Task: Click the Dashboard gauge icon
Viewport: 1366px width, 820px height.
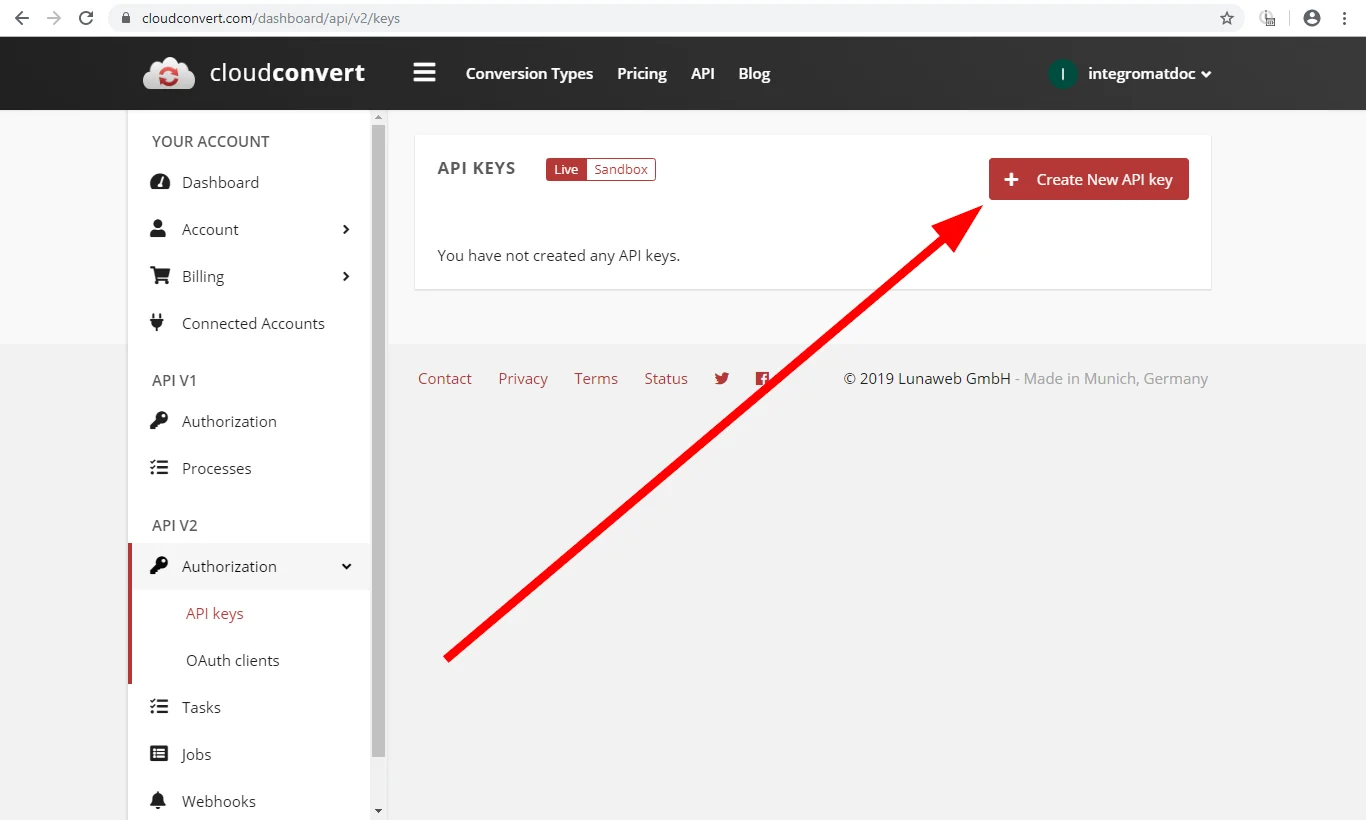Action: click(159, 182)
